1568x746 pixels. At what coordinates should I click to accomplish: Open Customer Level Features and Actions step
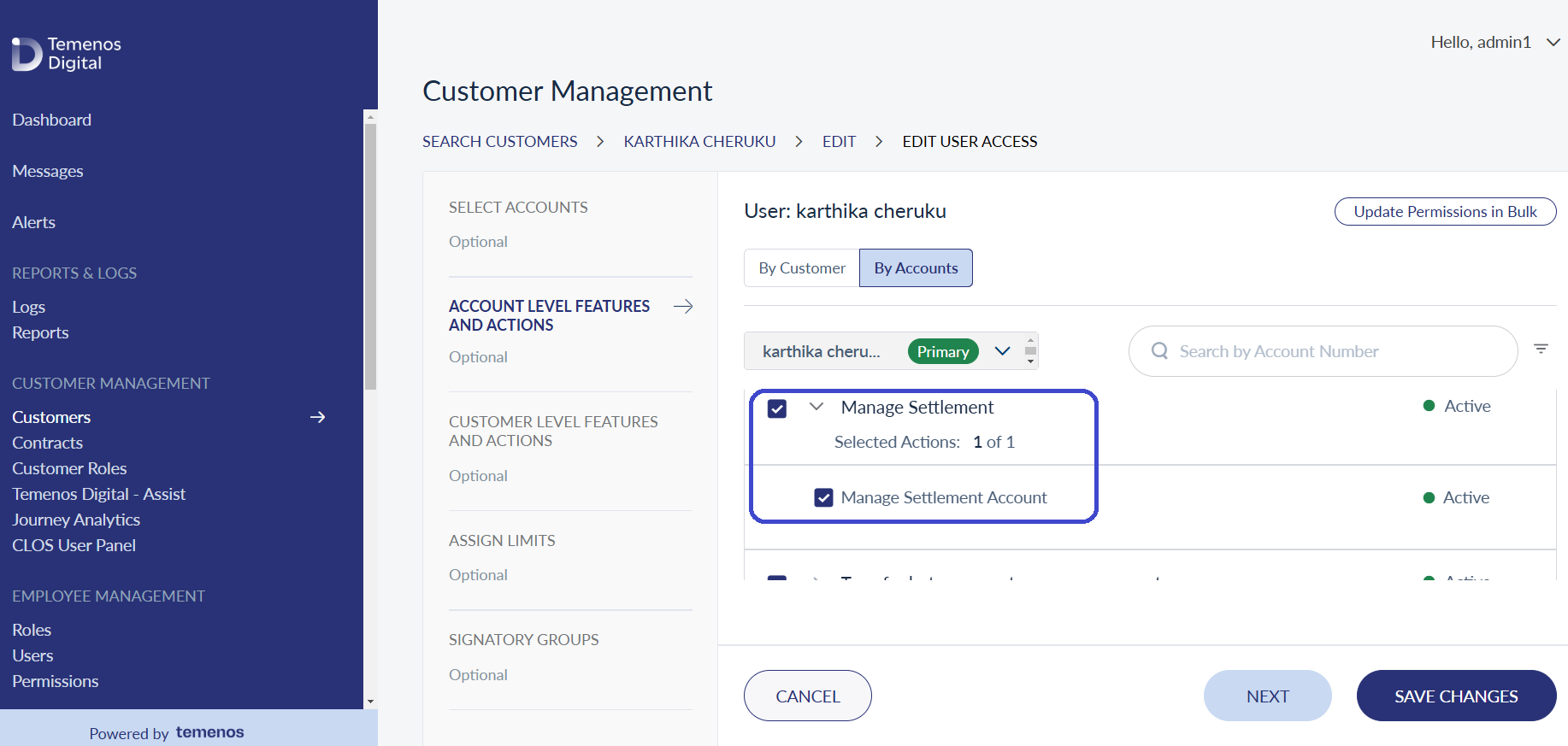point(553,431)
